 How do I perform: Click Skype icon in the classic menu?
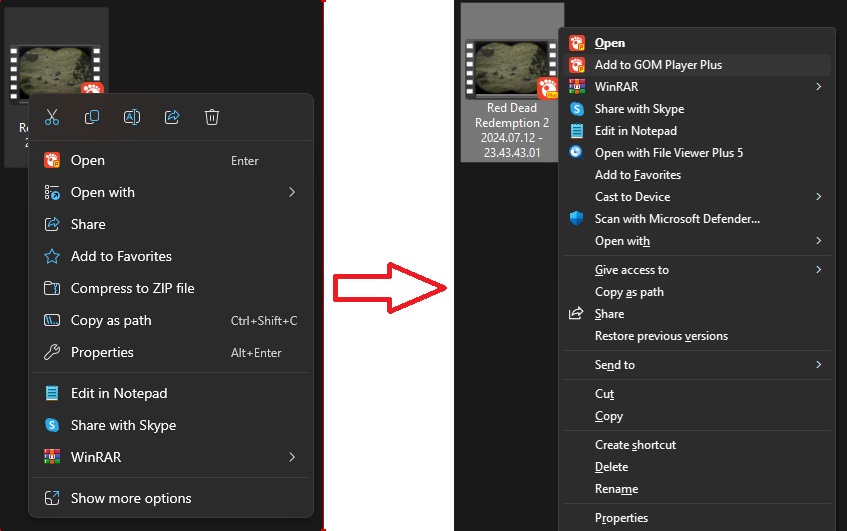click(577, 109)
